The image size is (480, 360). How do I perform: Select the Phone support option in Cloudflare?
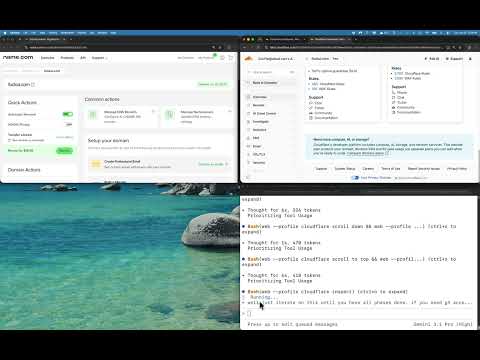tap(400, 92)
